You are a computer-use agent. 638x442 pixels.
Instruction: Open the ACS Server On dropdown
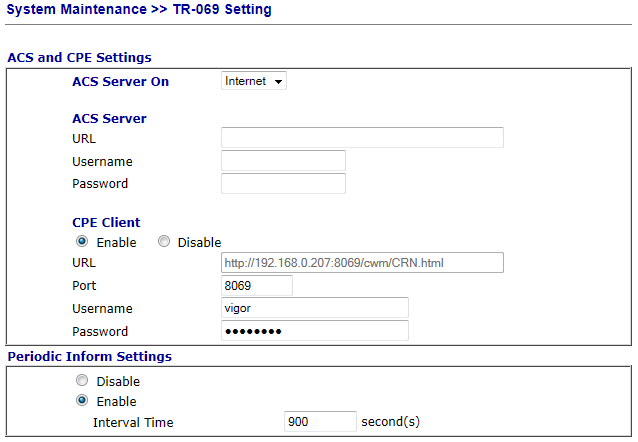[254, 81]
